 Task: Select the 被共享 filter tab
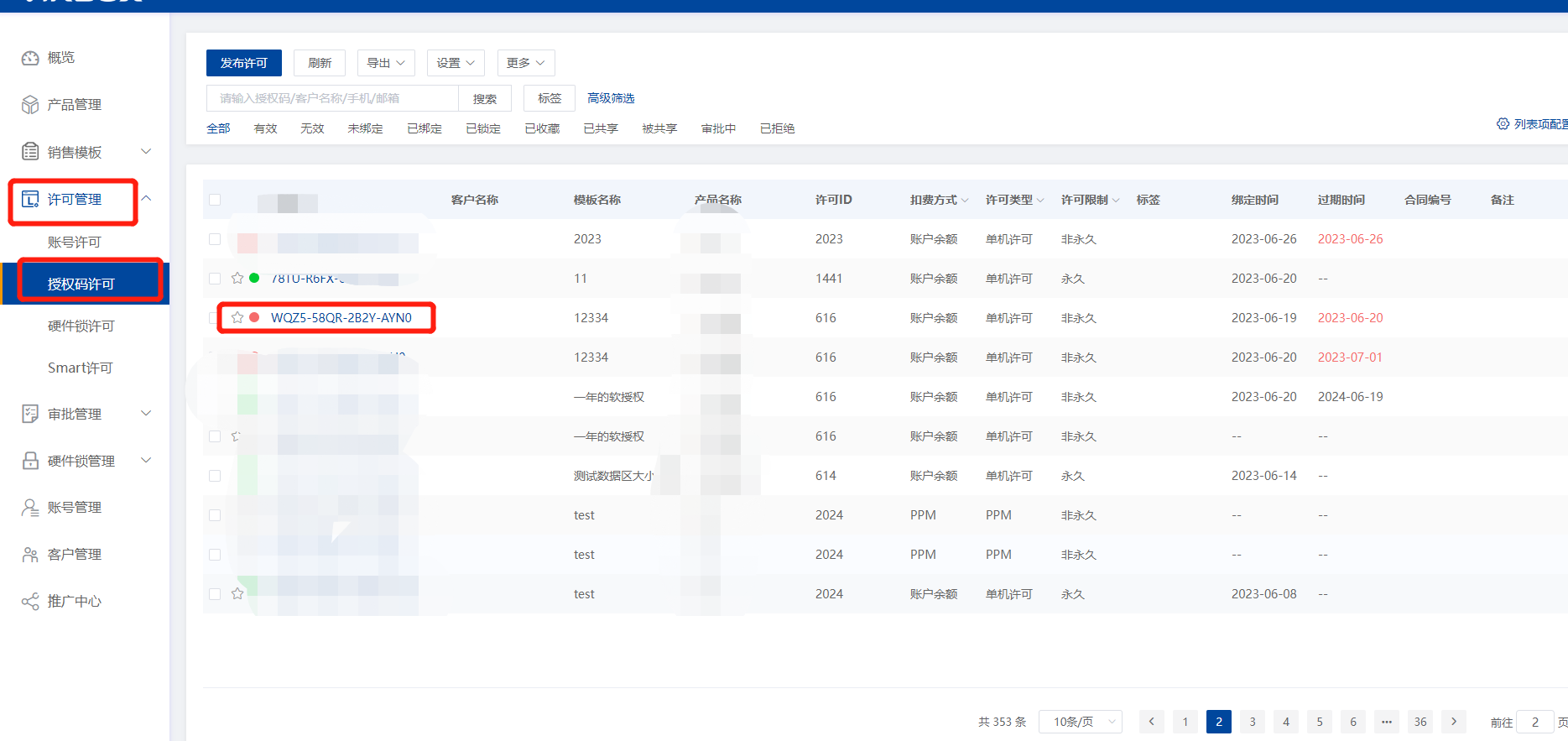click(659, 128)
